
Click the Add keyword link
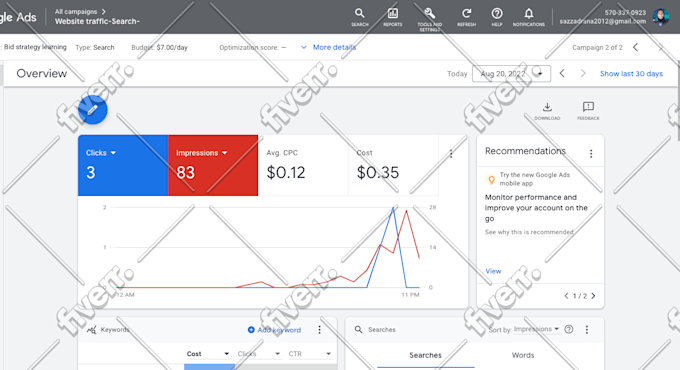279,330
